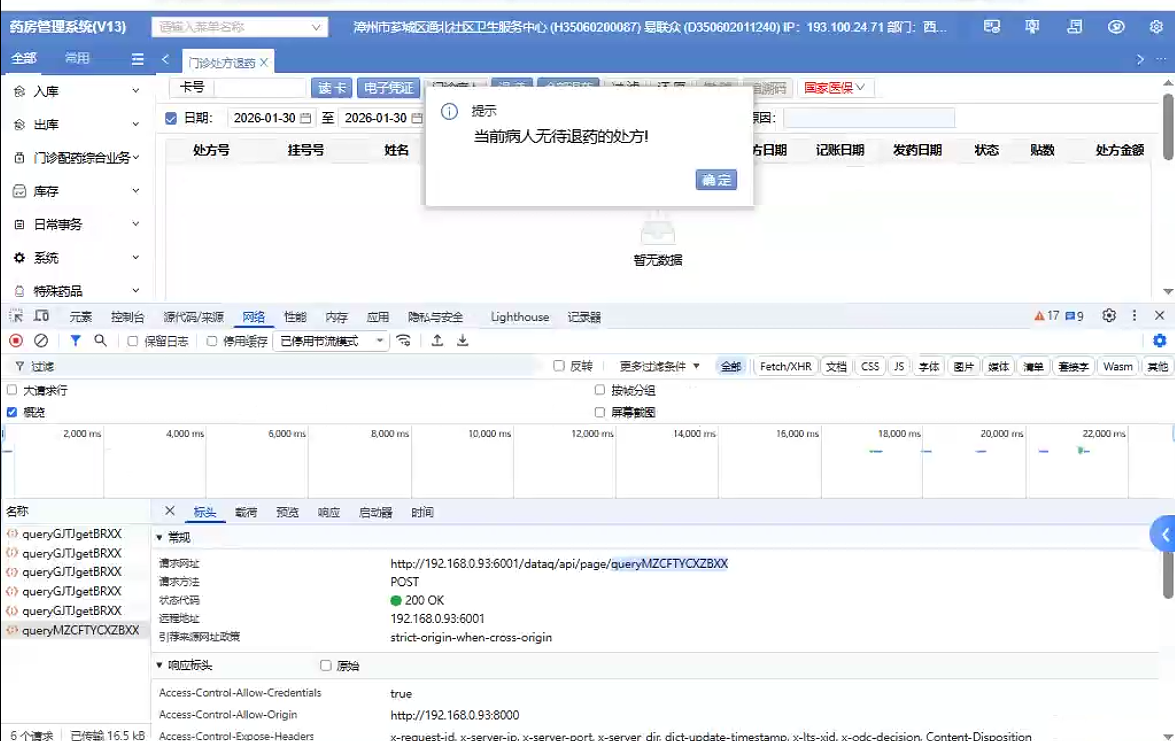Close the request details pane

pyautogui.click(x=170, y=511)
